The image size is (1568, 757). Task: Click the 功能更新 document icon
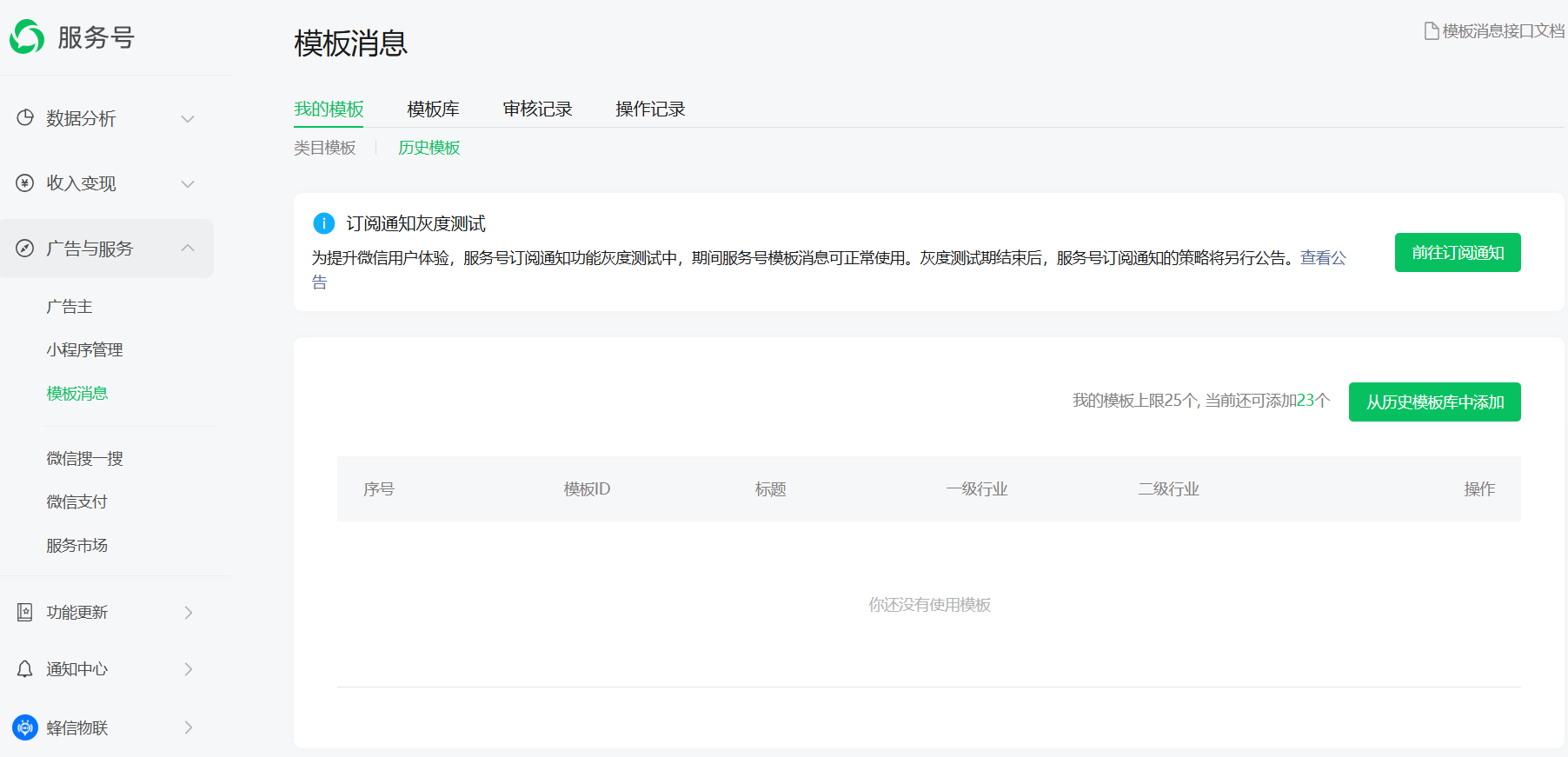click(25, 612)
